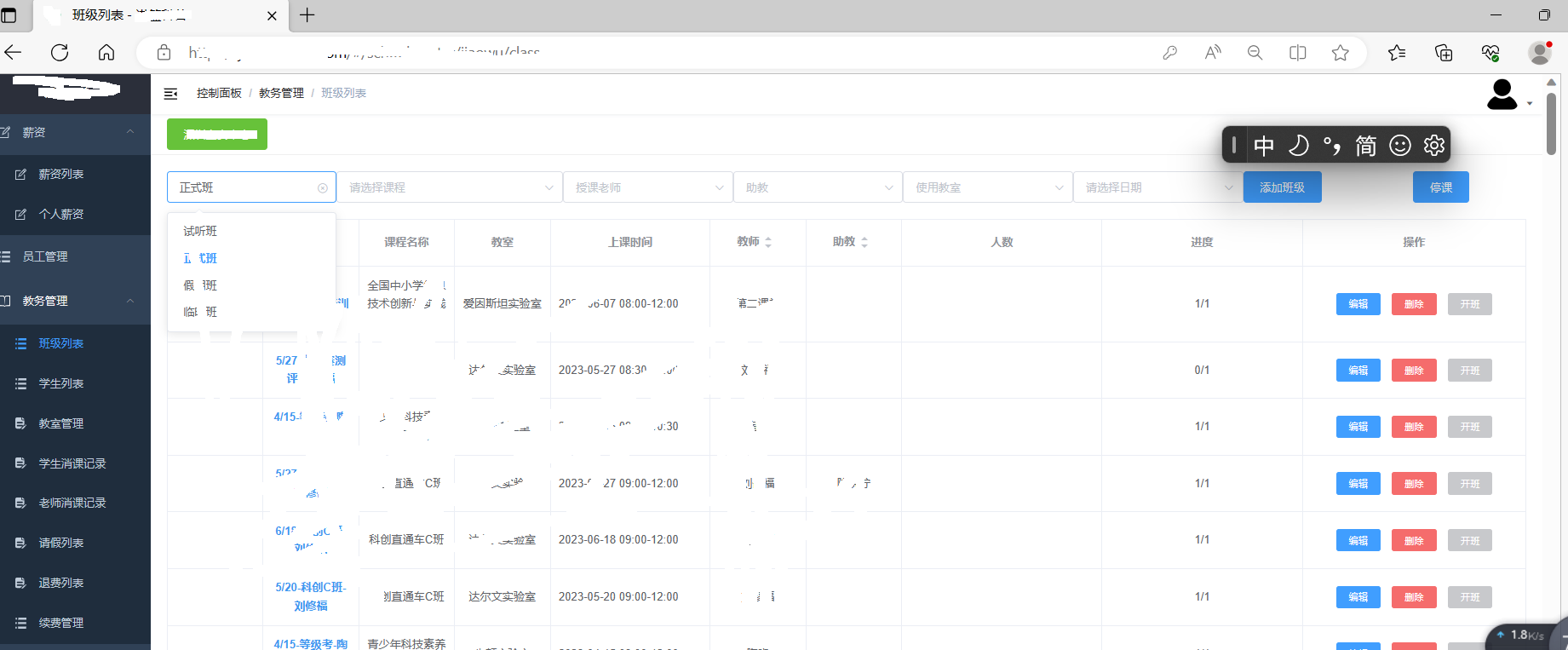Open 请假列表 in sidebar

pos(75,543)
